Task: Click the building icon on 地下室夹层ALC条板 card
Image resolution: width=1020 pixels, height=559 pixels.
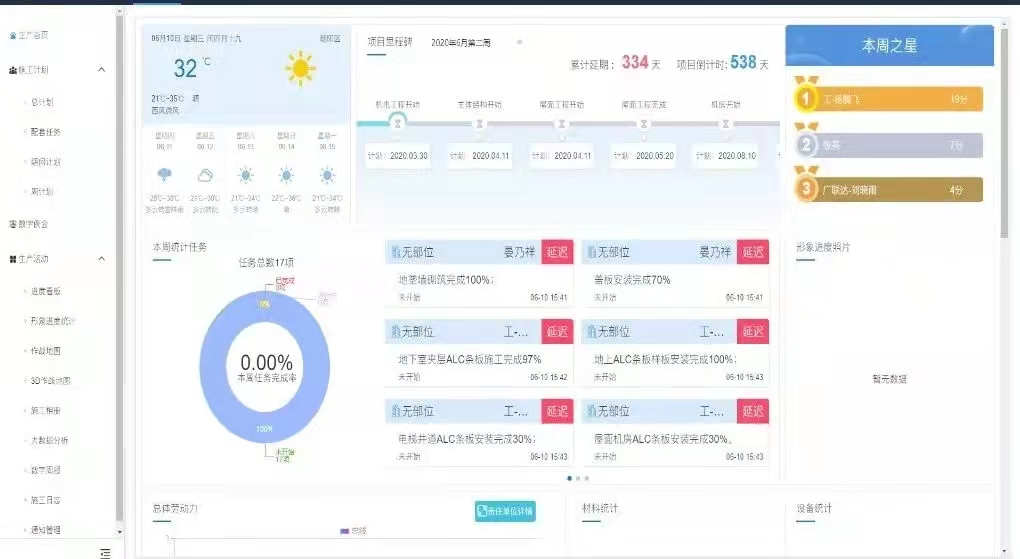Action: click(396, 332)
